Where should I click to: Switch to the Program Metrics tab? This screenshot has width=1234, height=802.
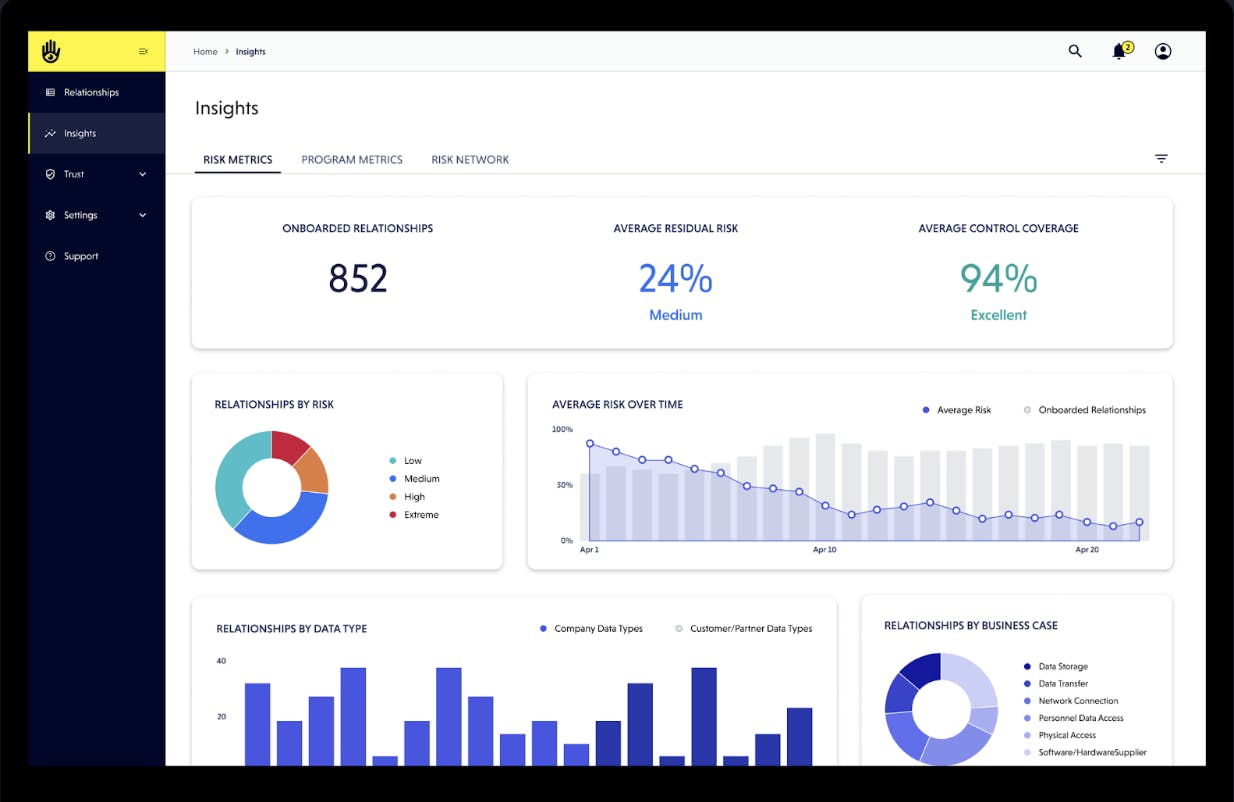[352, 159]
